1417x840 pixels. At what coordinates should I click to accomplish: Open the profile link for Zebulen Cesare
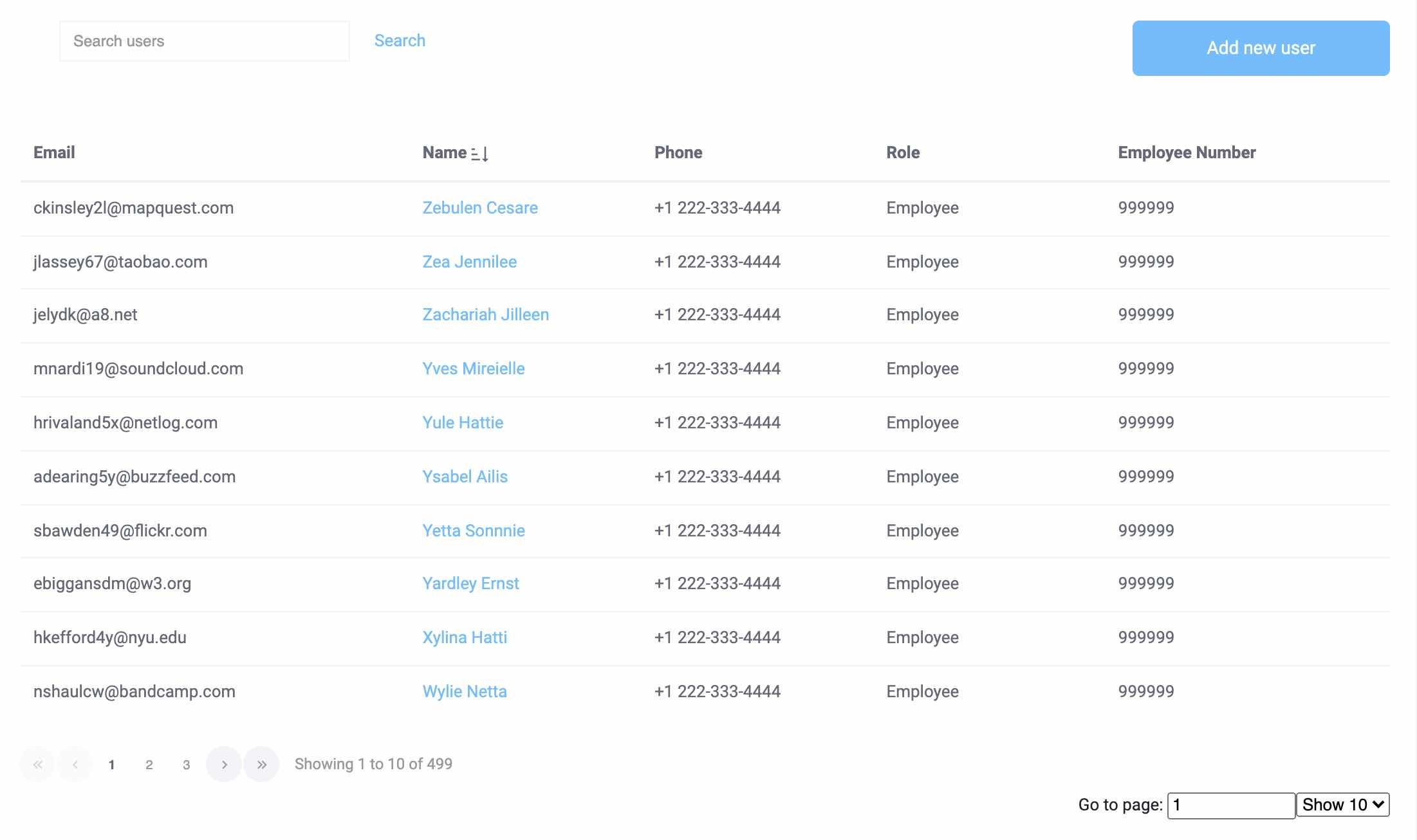pos(480,207)
